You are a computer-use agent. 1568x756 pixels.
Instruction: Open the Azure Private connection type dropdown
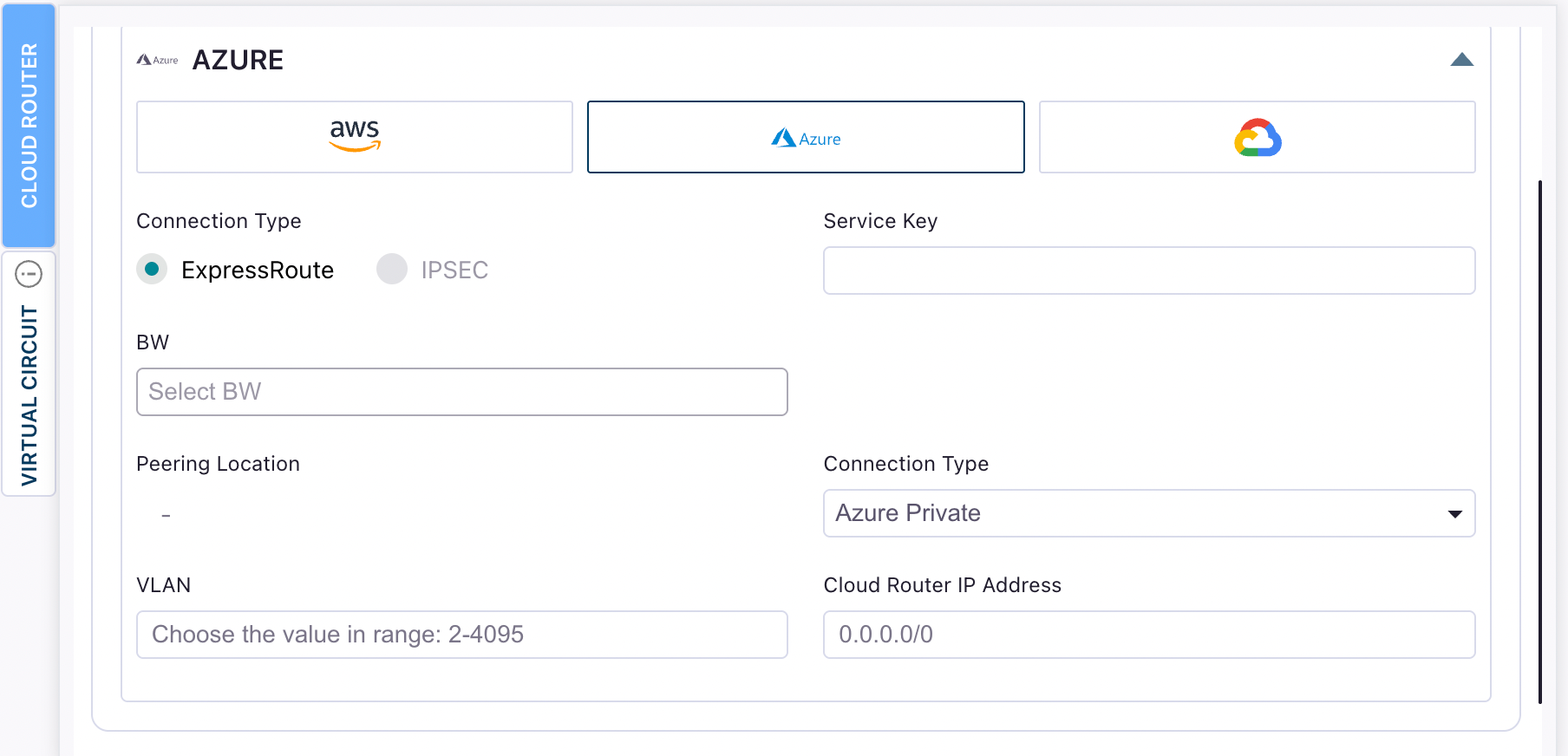click(1149, 513)
